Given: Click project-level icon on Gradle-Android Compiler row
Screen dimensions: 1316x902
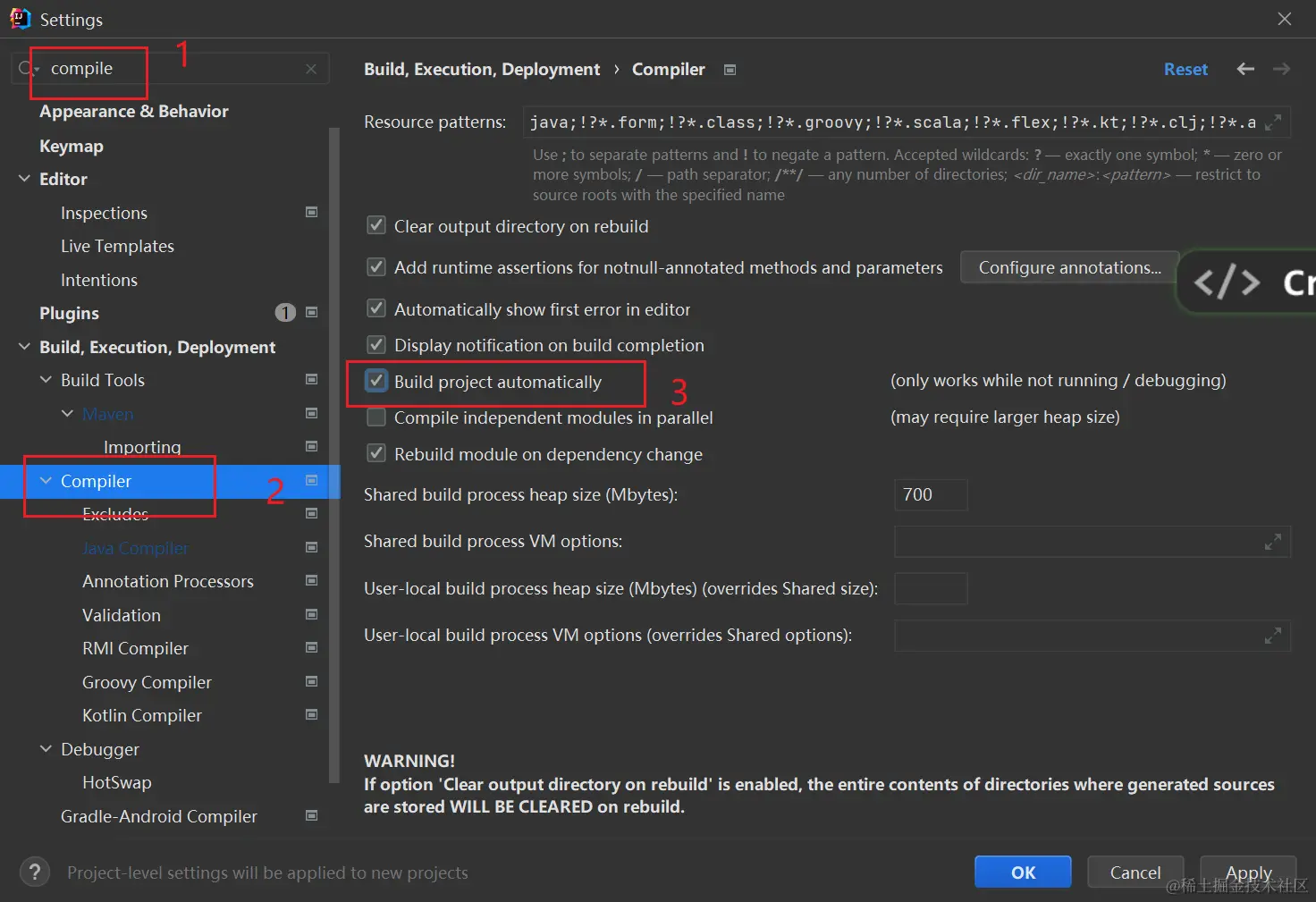Looking at the screenshot, I should [312, 815].
